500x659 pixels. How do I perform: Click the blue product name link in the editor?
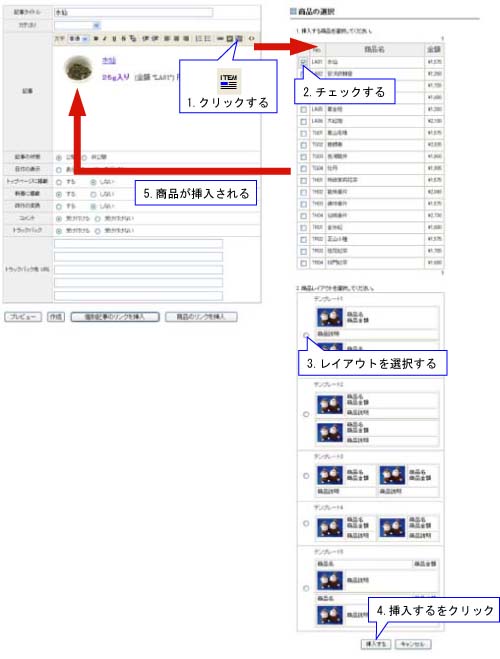pyautogui.click(x=109, y=61)
